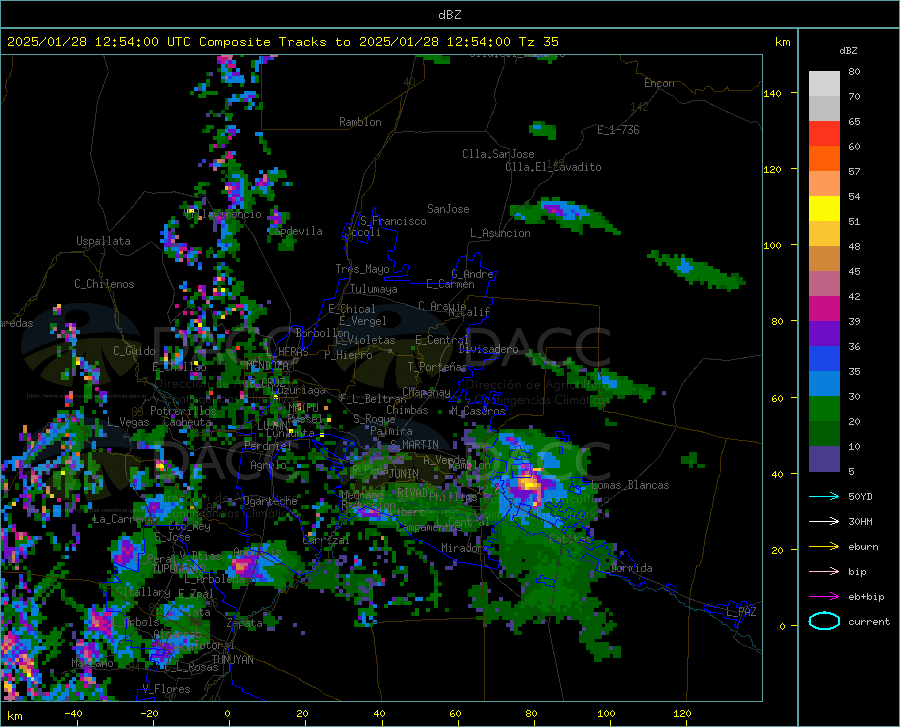The height and width of the screenshot is (727, 900).
Task: Select the 10 dBZ slate purple swatch
Action: 824,459
